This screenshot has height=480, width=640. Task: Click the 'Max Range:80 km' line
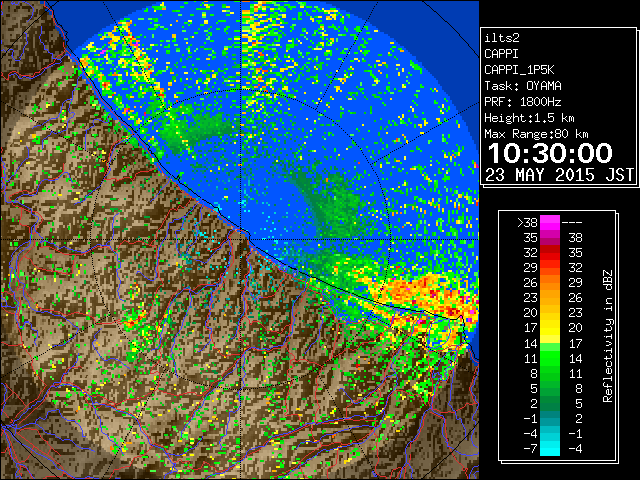(536, 134)
